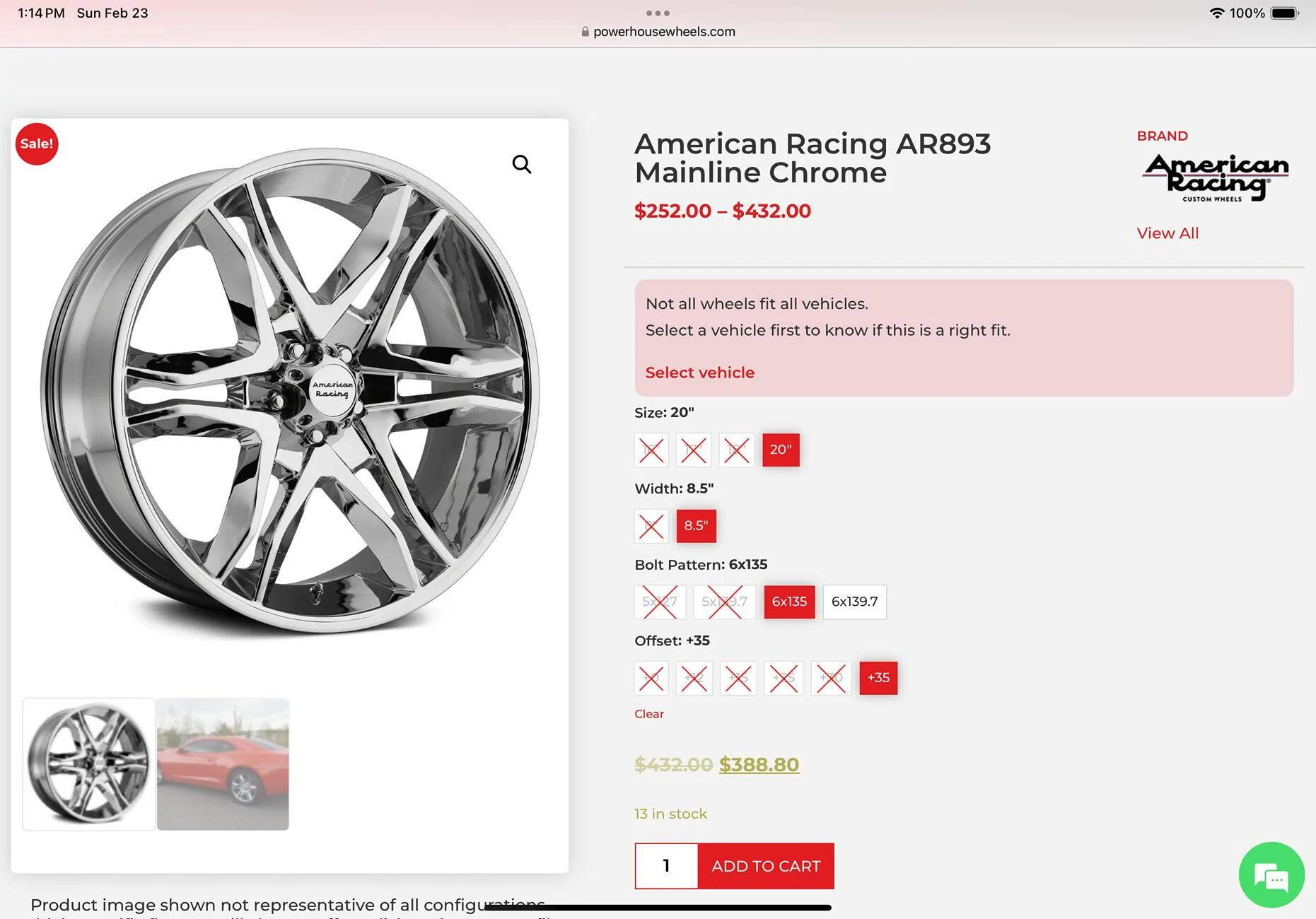Select the 8.5" width option
The width and height of the screenshot is (1316, 919).
pyautogui.click(x=696, y=526)
